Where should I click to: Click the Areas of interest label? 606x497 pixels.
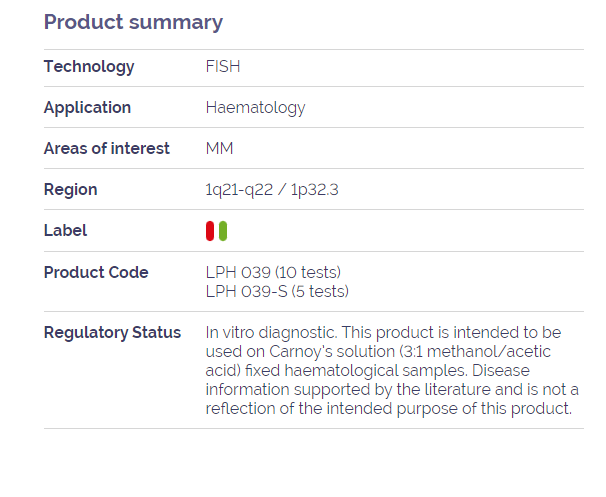coord(107,148)
